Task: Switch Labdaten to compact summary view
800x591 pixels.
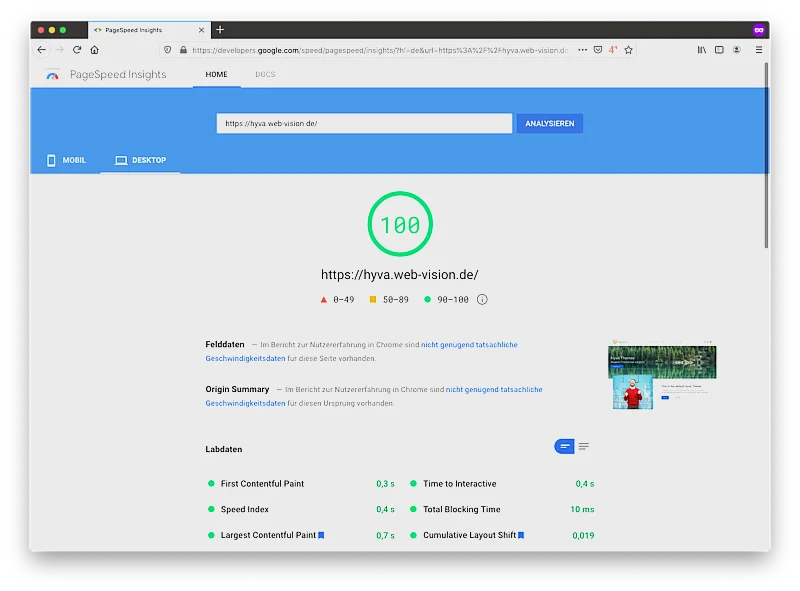Action: 565,446
